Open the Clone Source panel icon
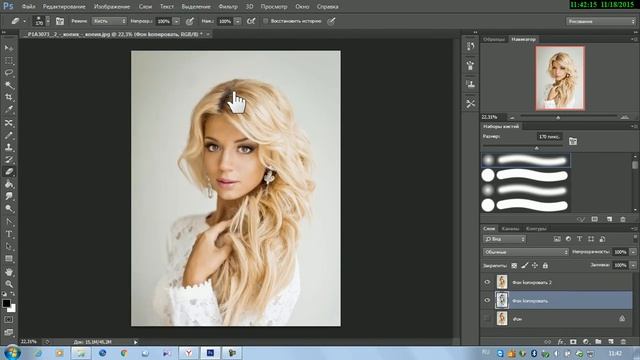This screenshot has width=640, height=360. (x=471, y=84)
